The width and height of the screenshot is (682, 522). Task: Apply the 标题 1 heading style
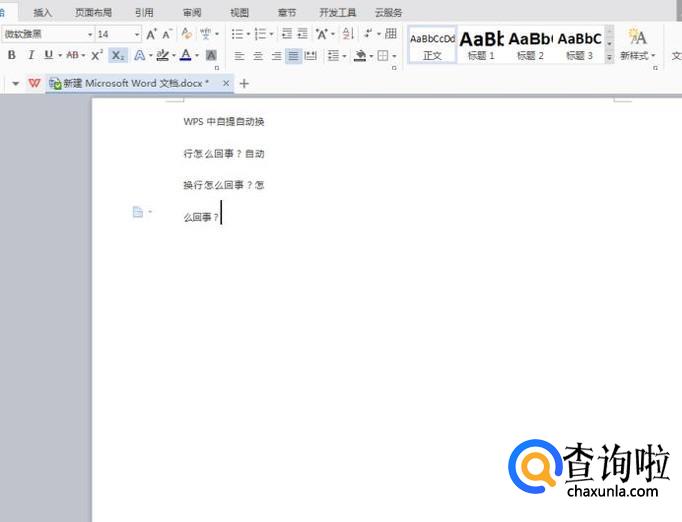[x=481, y=45]
